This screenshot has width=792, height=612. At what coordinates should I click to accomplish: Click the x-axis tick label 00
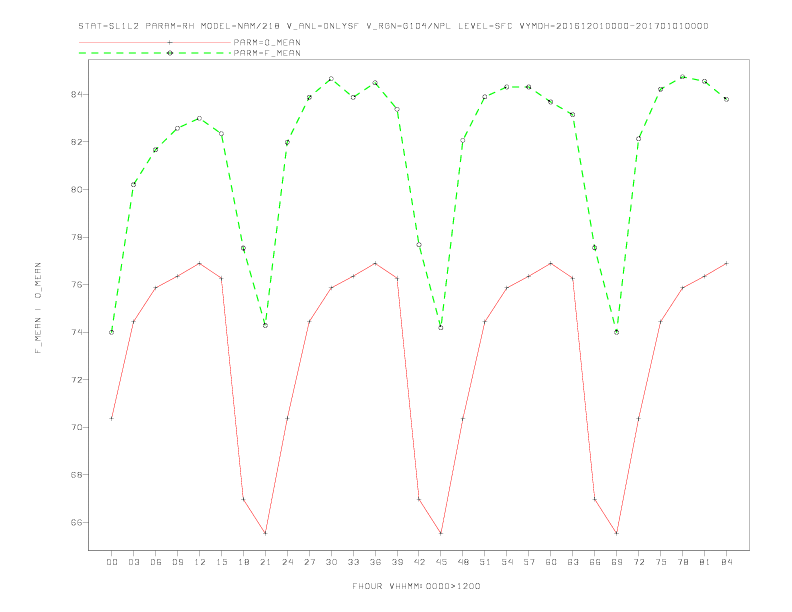112,562
